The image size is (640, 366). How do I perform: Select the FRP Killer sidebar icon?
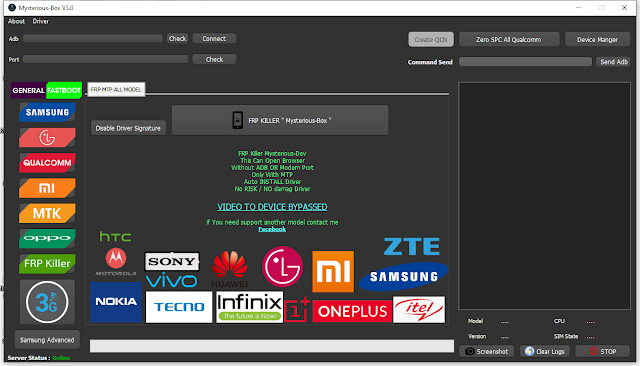(47, 264)
